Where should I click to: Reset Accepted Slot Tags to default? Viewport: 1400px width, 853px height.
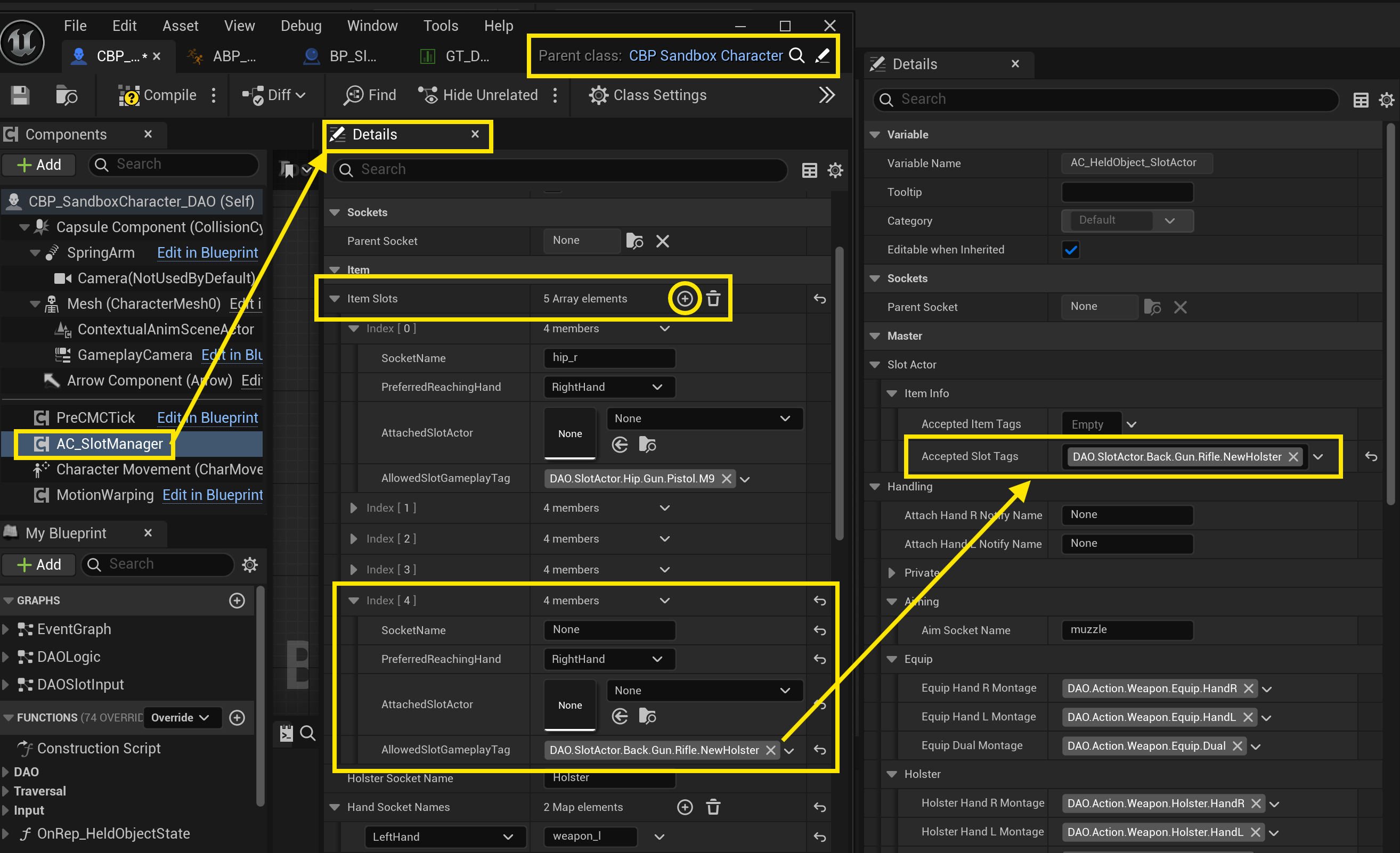tap(1371, 457)
